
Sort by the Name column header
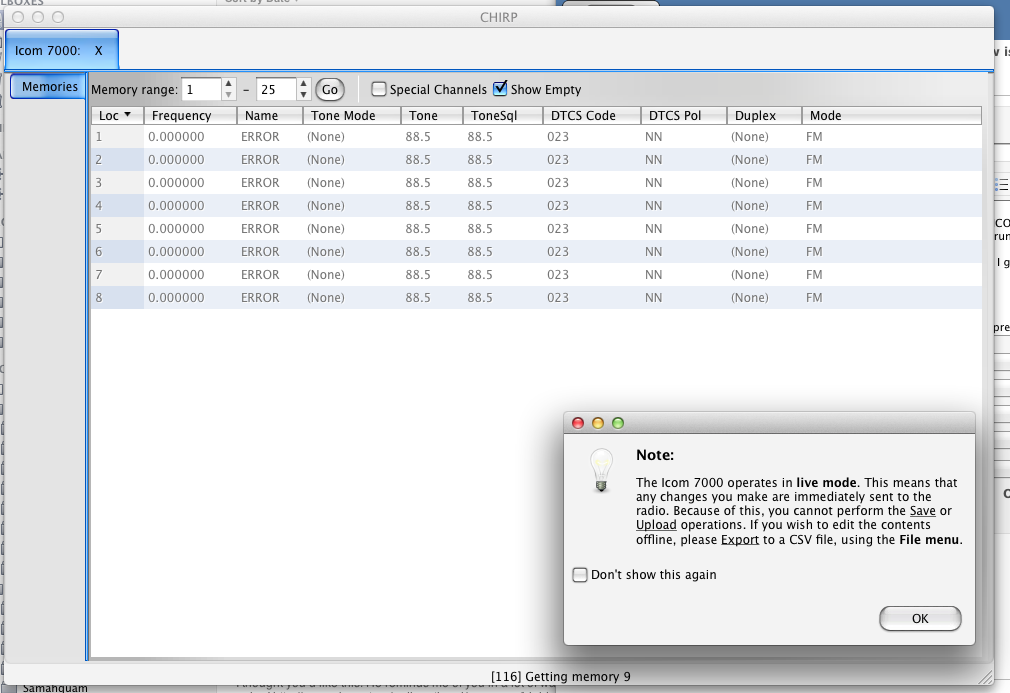click(269, 115)
